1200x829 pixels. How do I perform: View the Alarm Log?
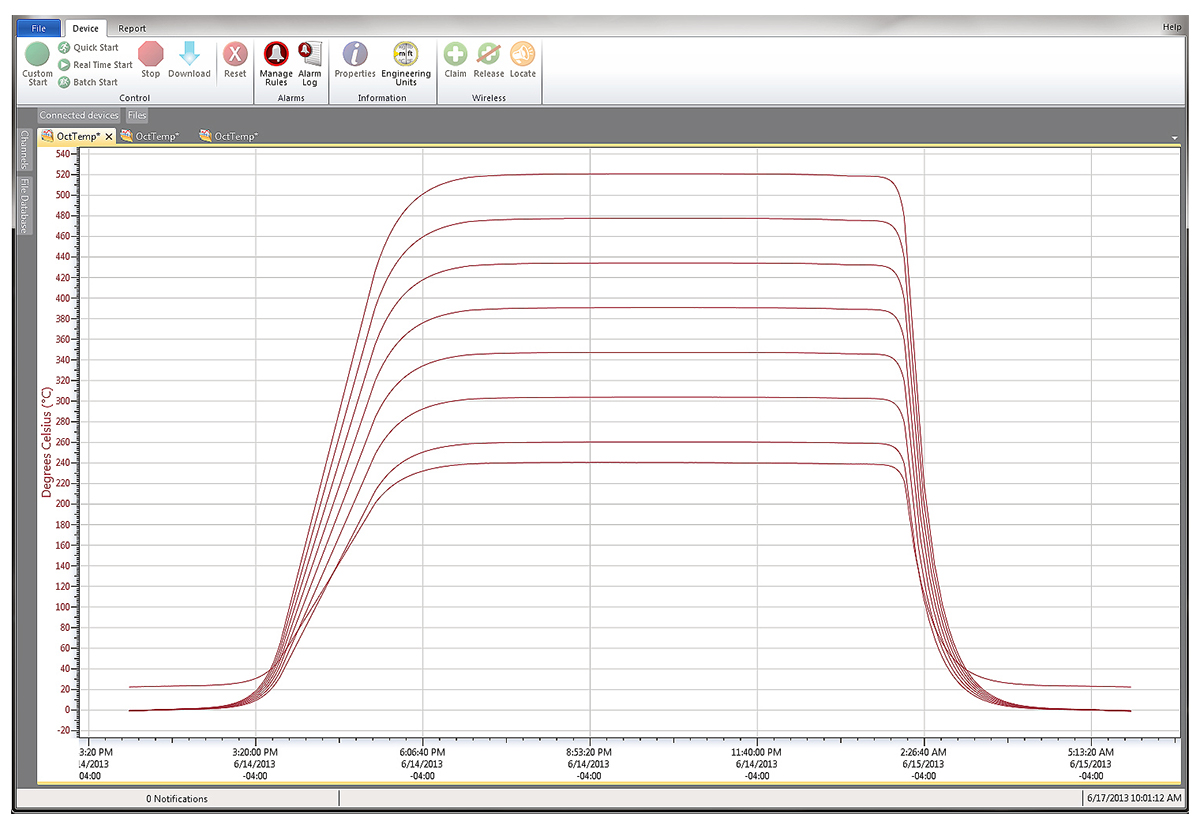coord(310,60)
